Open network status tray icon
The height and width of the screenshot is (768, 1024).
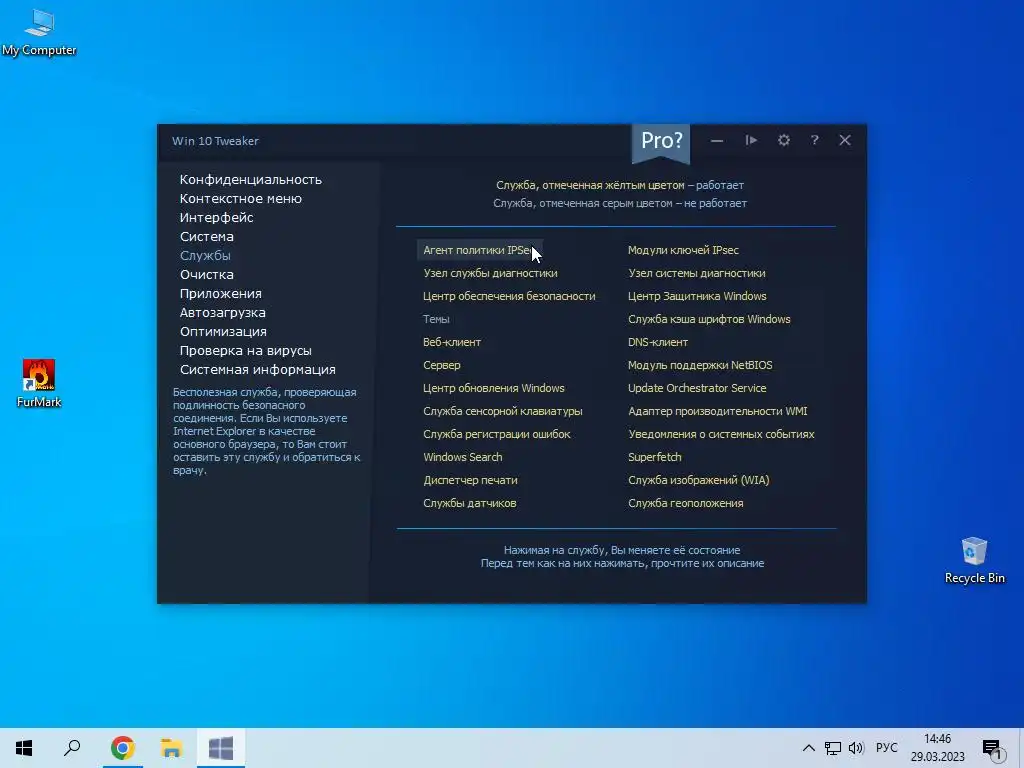tap(833, 748)
